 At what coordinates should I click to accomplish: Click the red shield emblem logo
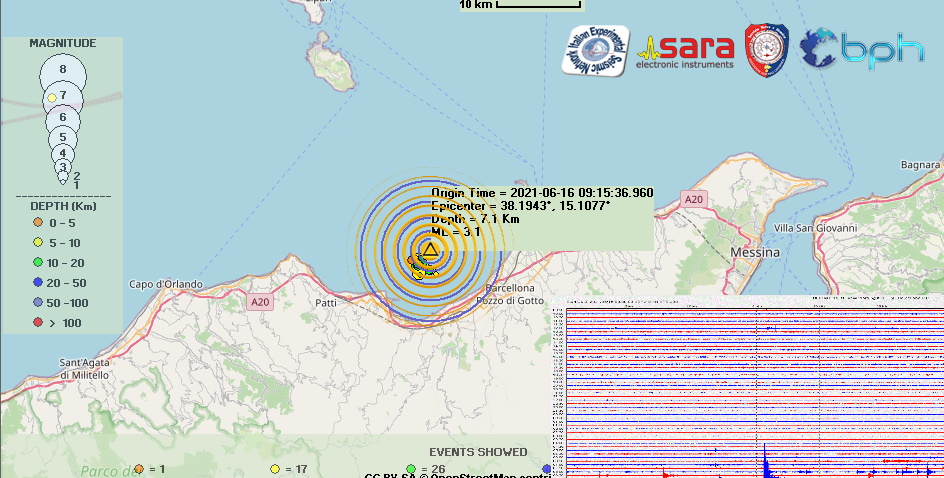tap(767, 50)
